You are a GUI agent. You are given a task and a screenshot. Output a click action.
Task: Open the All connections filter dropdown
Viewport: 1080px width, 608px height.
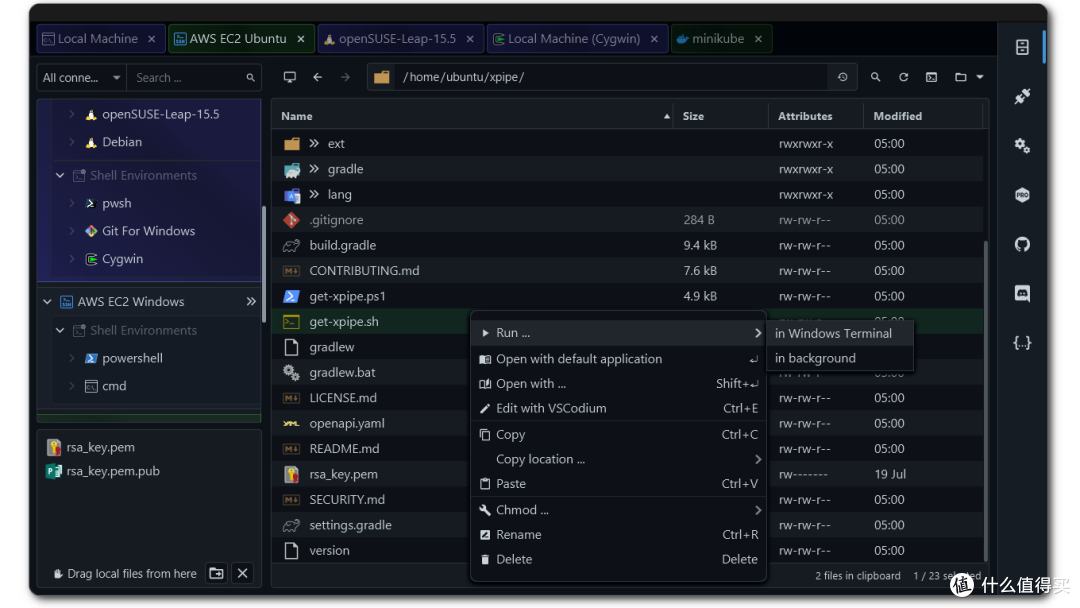pyautogui.click(x=81, y=78)
